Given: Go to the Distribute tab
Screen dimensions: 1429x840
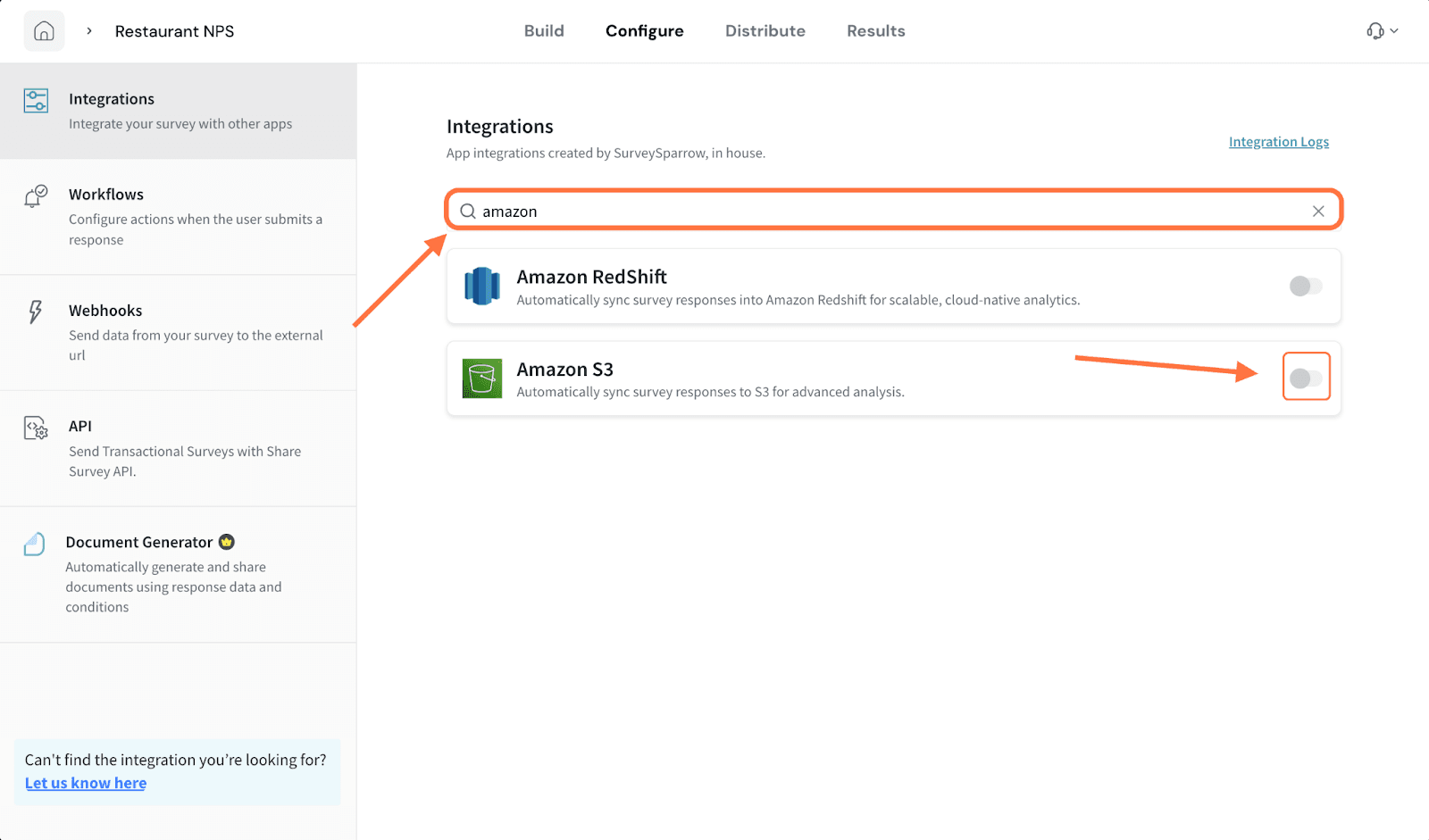Looking at the screenshot, I should point(765,31).
